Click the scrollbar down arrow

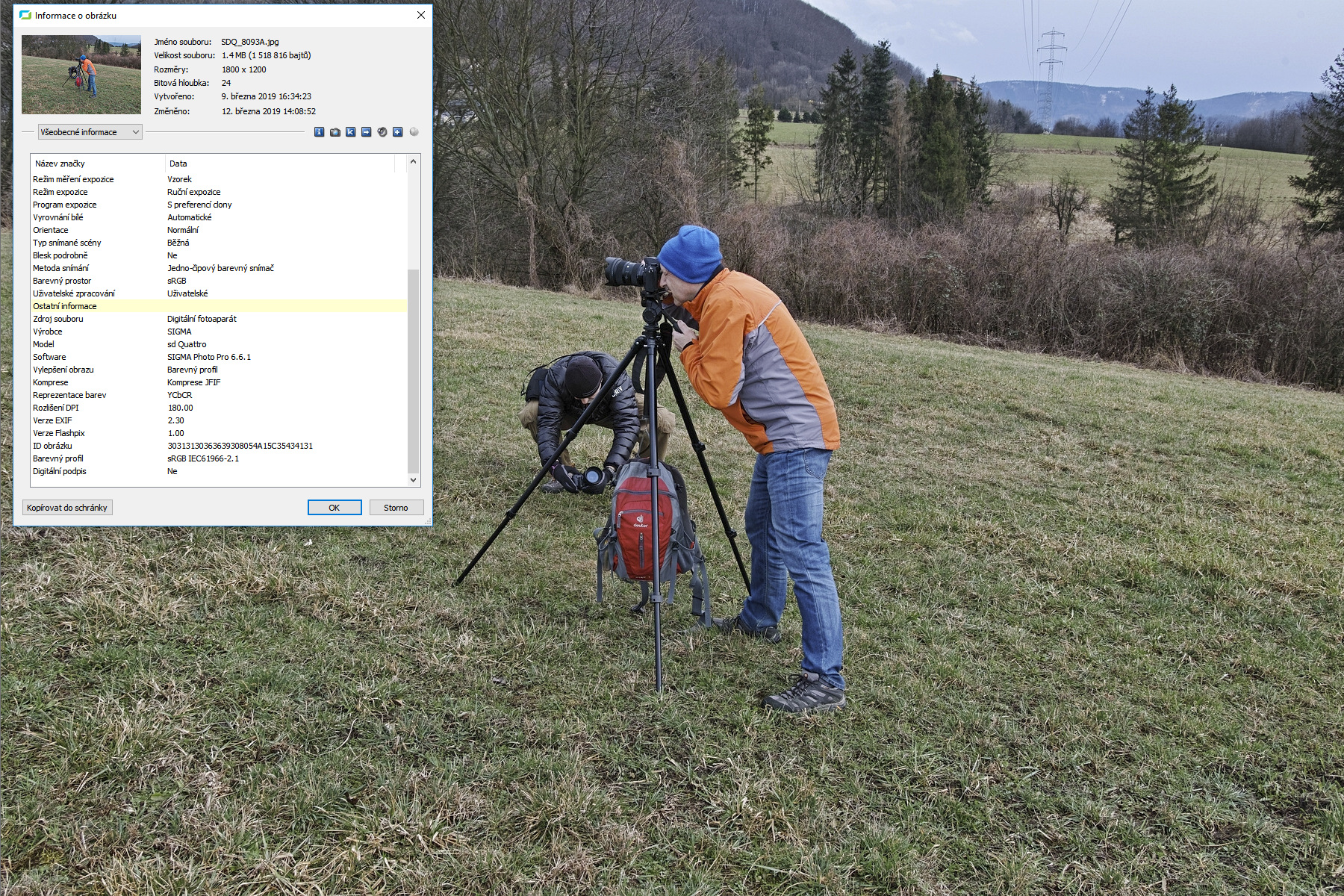[x=413, y=480]
